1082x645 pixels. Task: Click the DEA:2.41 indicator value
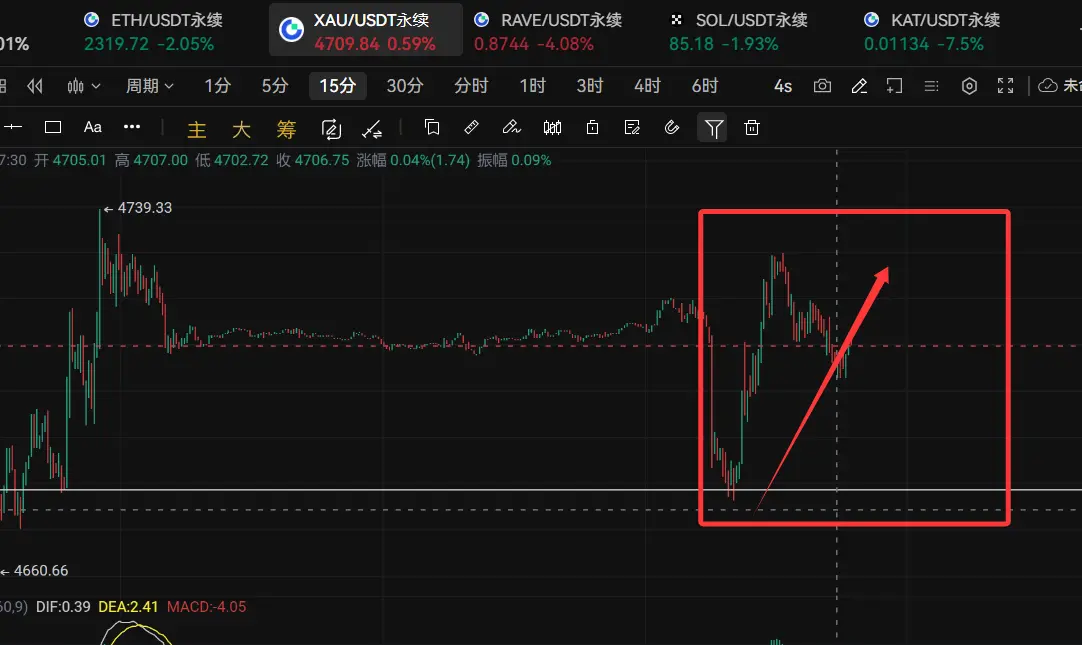[x=128, y=606]
